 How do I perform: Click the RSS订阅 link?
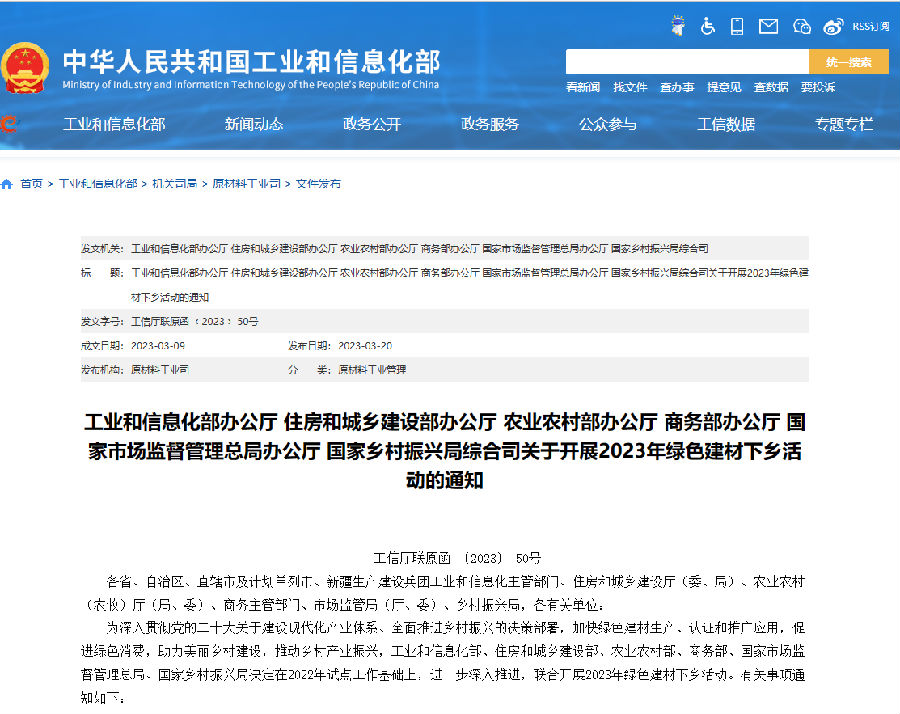(x=871, y=26)
